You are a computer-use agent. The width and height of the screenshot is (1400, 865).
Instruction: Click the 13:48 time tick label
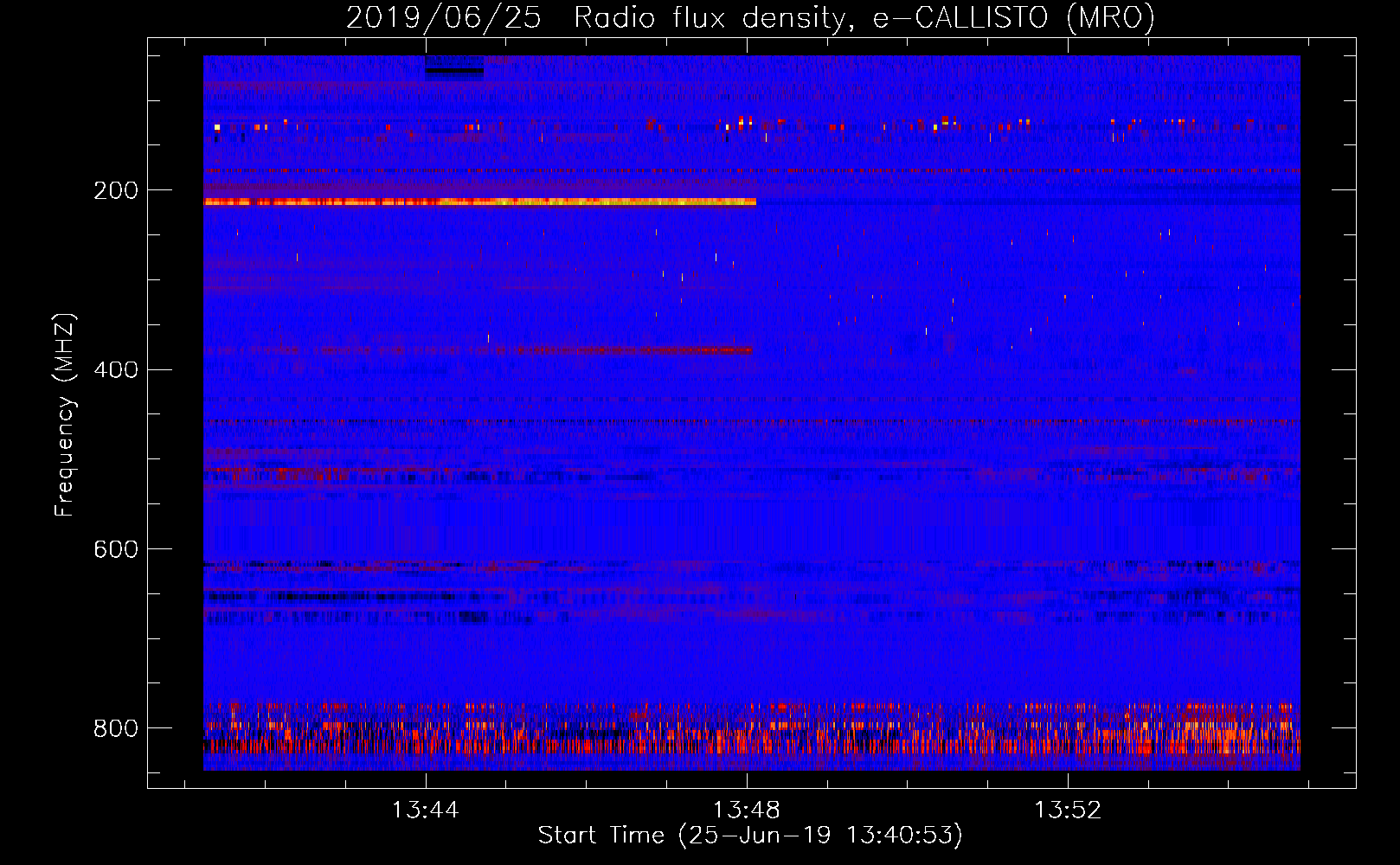pyautogui.click(x=746, y=811)
